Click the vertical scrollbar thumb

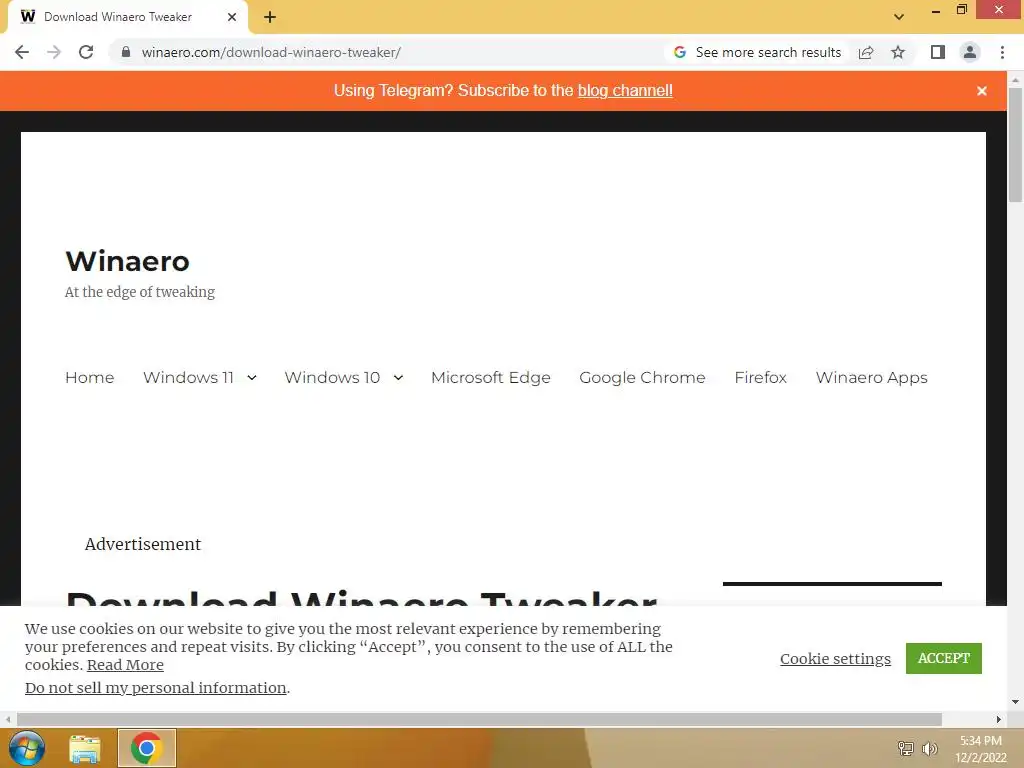(1015, 144)
